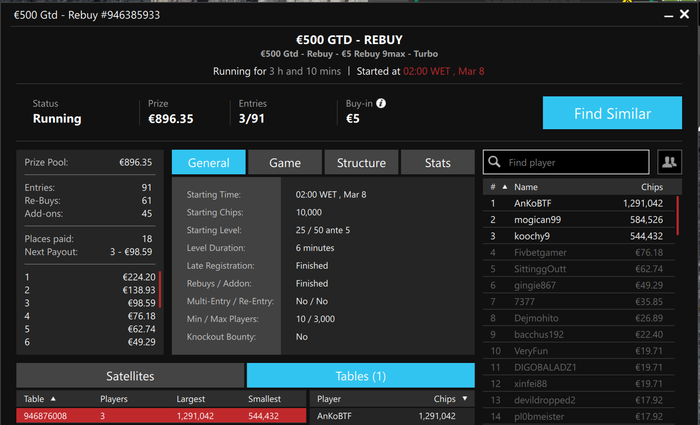Image resolution: width=700 pixels, height=425 pixels.
Task: Click the Buy-in info icon
Action: pos(381,103)
